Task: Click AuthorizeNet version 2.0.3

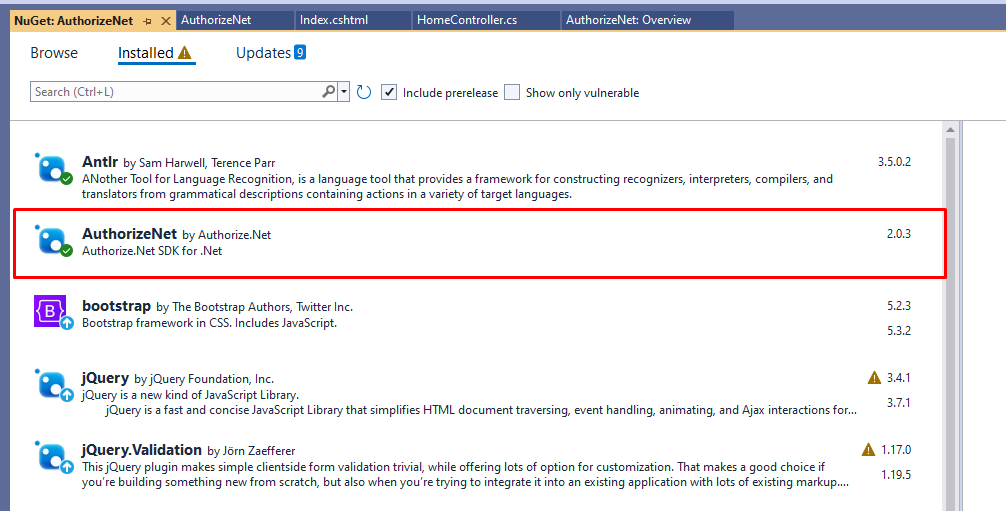Action: point(899,234)
